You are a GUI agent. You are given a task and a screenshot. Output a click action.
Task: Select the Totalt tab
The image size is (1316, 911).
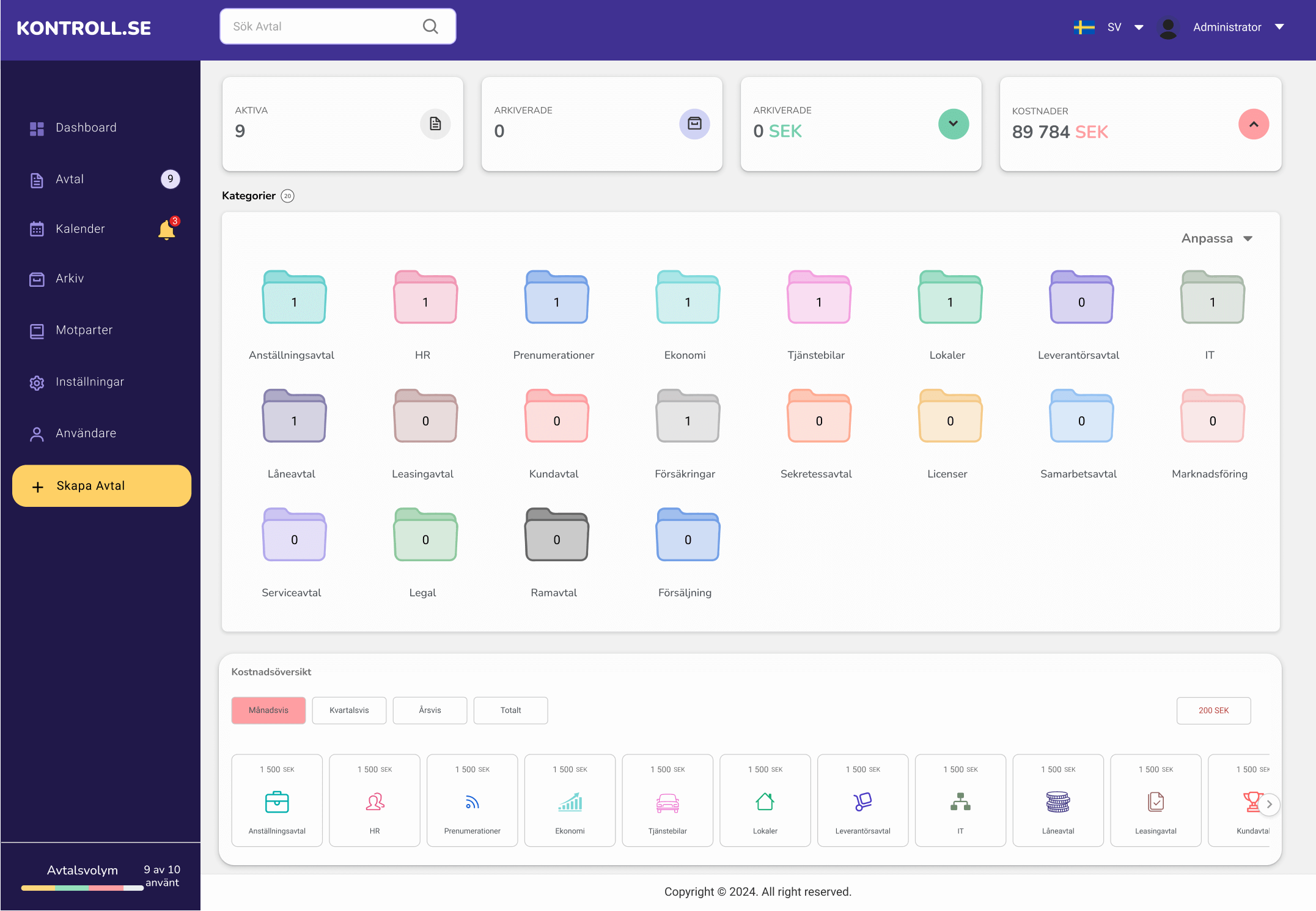(510, 710)
